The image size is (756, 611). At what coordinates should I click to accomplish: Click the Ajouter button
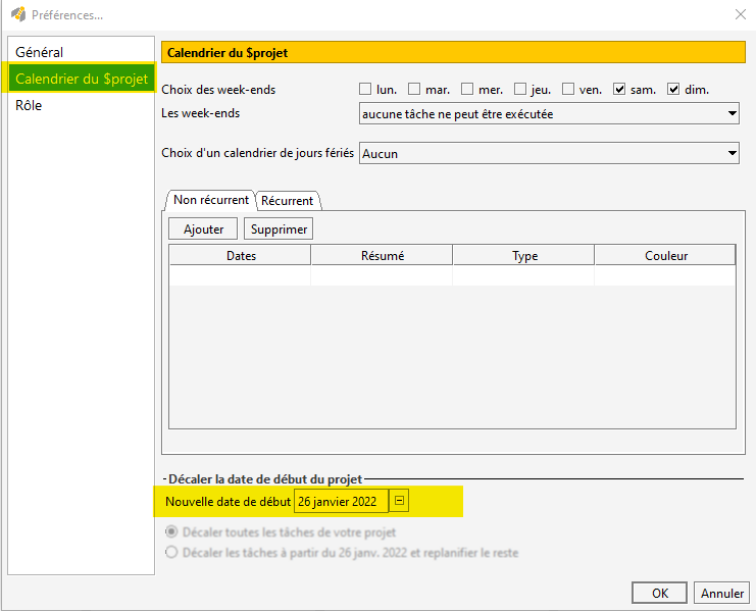pos(203,229)
